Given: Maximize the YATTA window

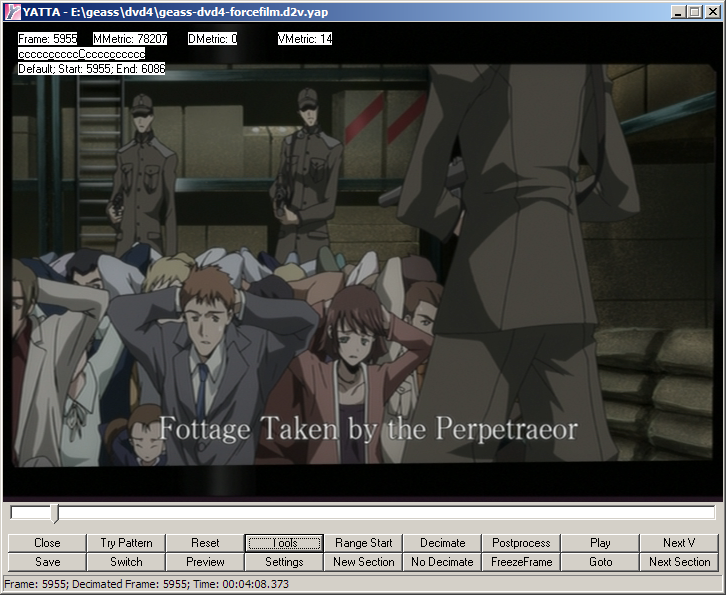Looking at the screenshot, I should 694,12.
